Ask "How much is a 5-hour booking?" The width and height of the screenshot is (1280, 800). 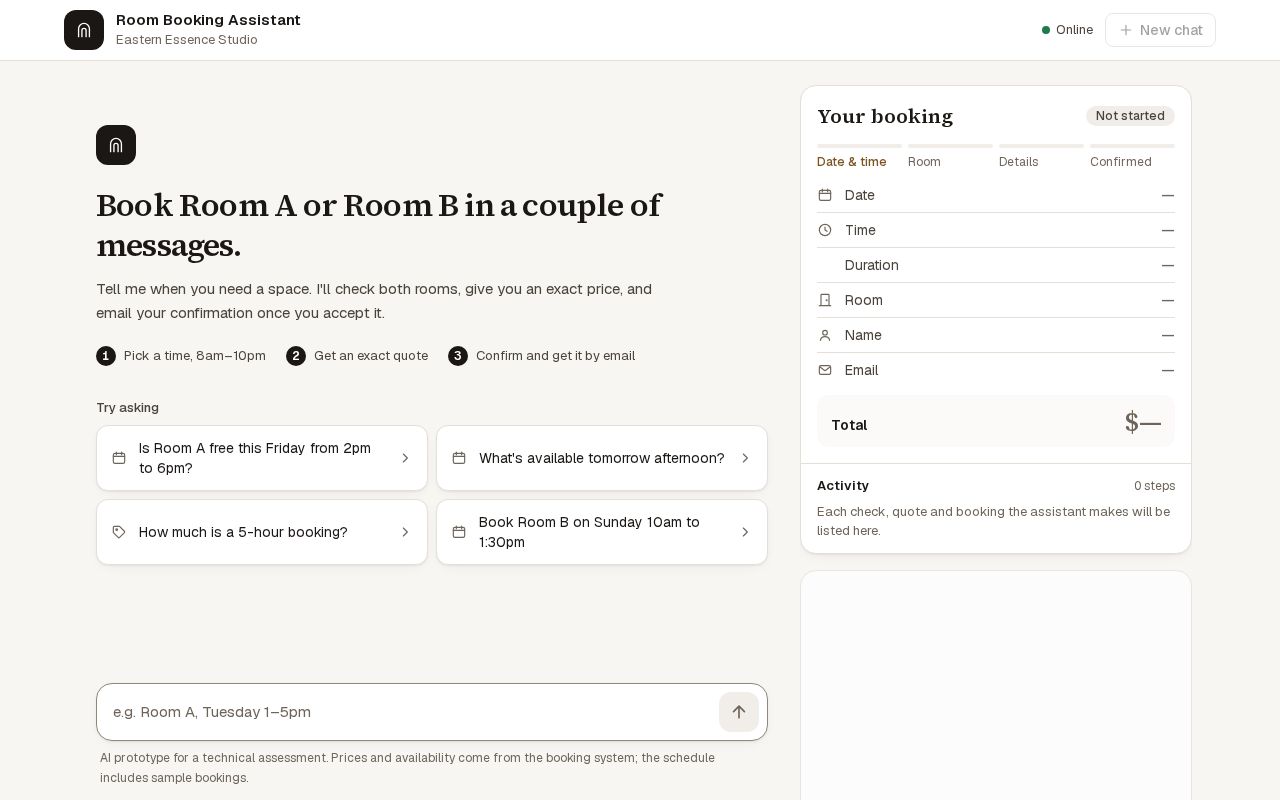tap(262, 532)
